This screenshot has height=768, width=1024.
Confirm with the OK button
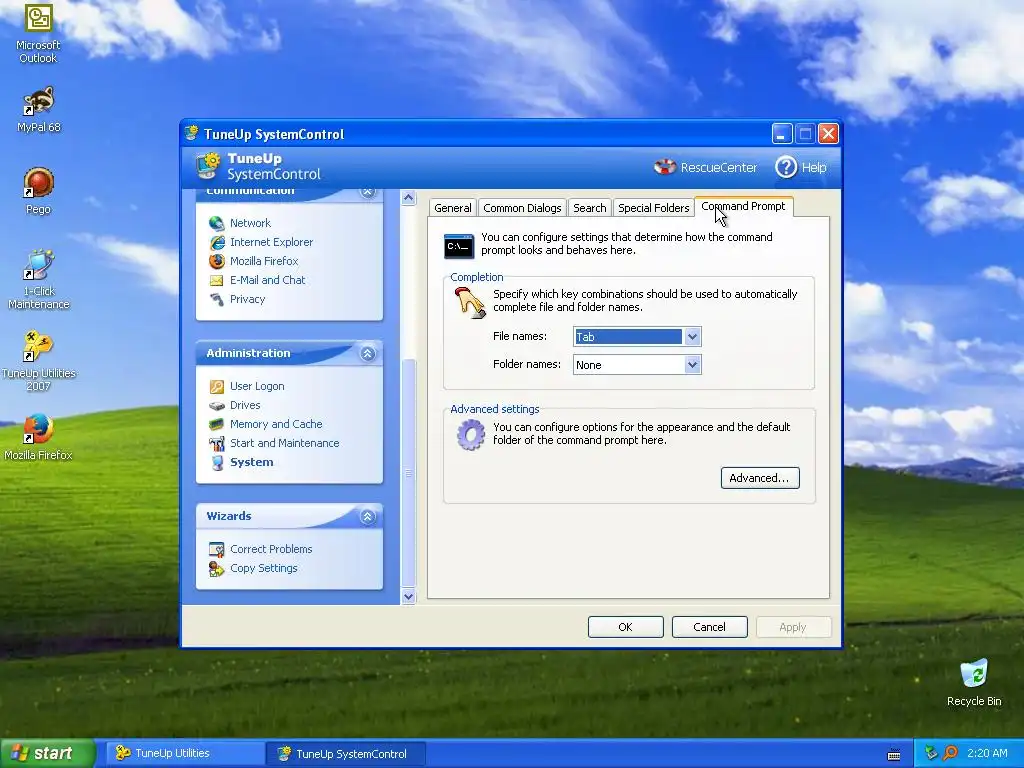point(625,627)
